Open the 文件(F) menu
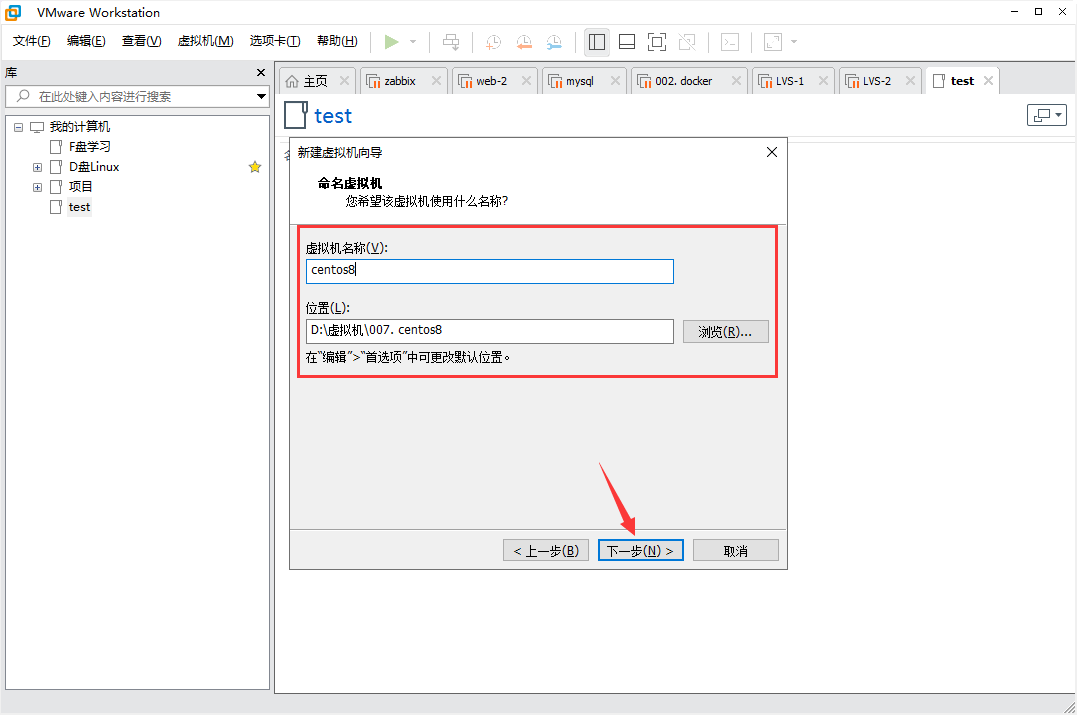This screenshot has width=1077, height=715. coord(32,41)
